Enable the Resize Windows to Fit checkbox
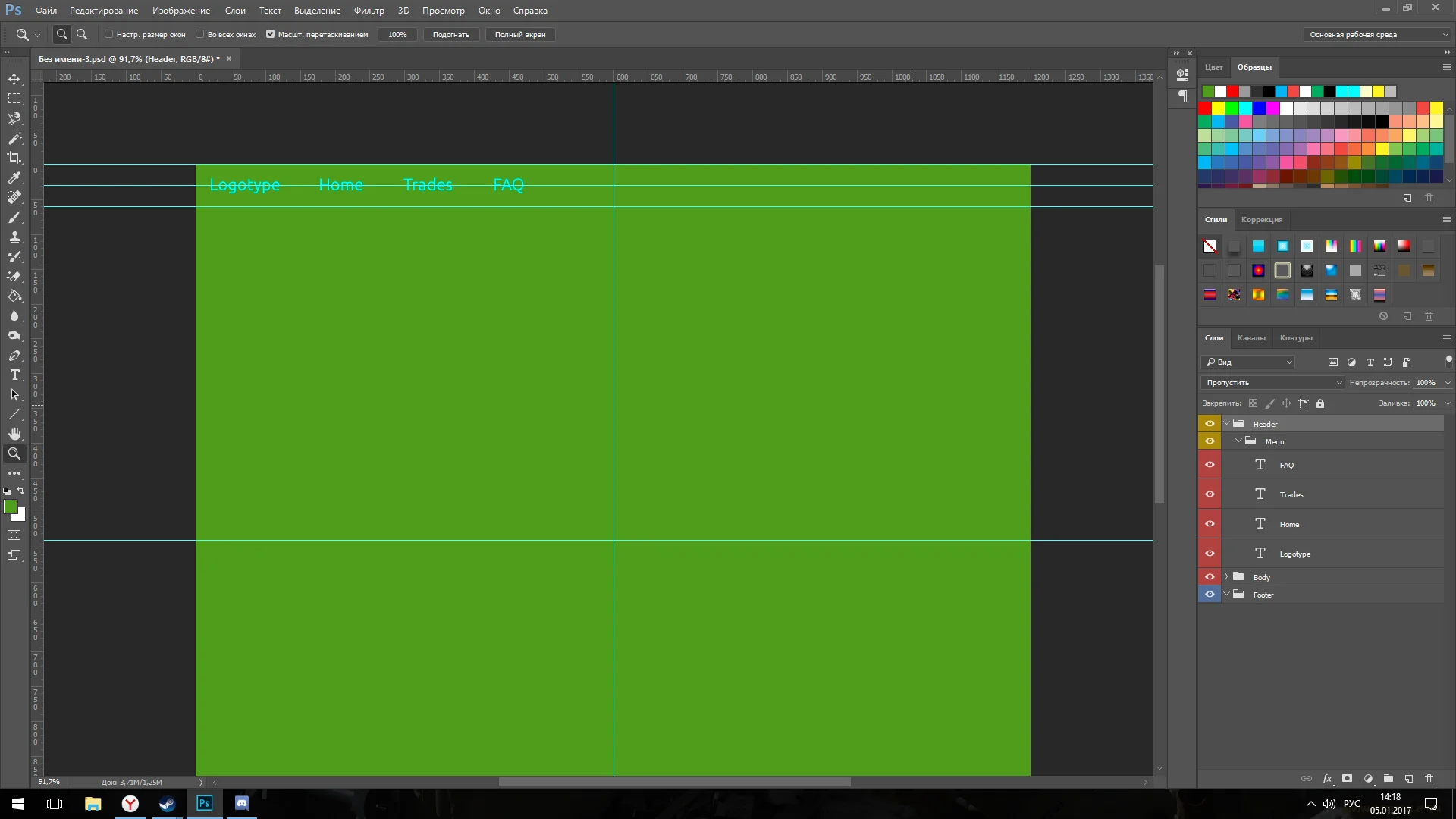The image size is (1456, 819). tap(109, 34)
